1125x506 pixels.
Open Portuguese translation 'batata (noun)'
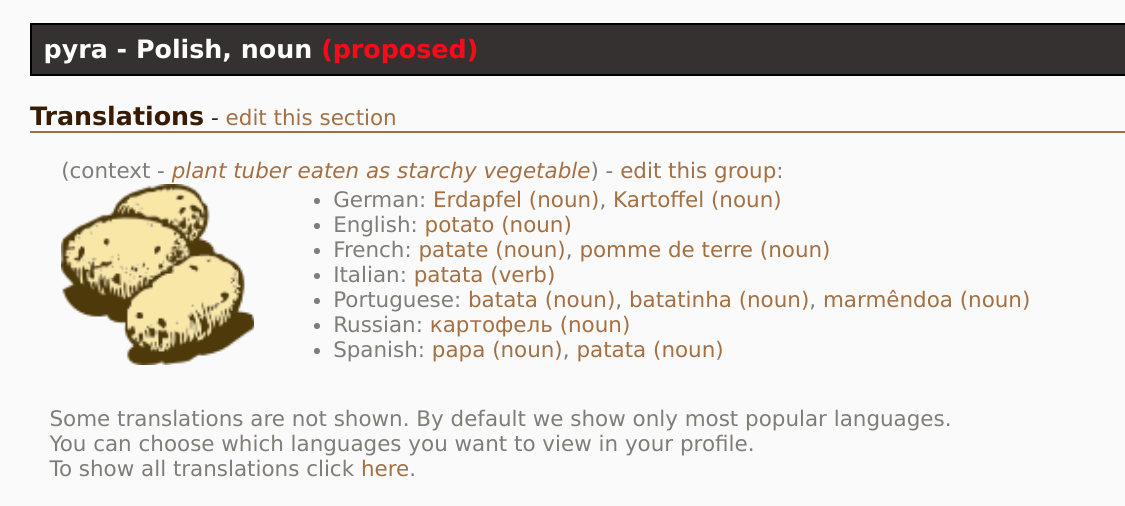541,300
